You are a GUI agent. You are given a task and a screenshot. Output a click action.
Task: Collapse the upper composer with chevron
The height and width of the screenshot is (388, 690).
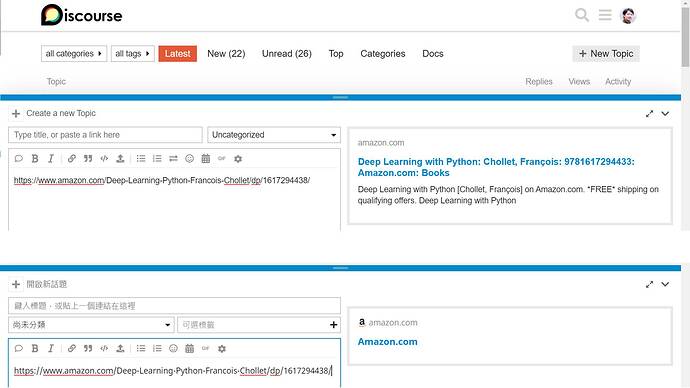coord(665,113)
